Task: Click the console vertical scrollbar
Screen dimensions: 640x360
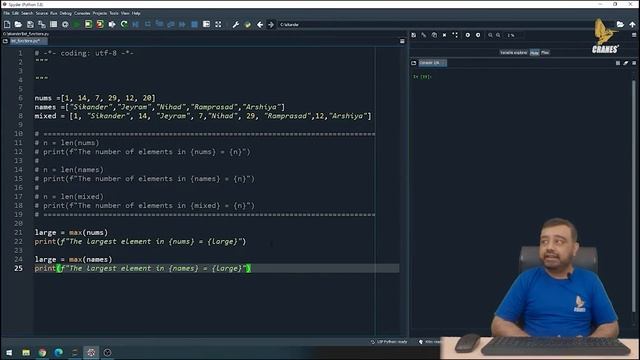Action: [634, 196]
